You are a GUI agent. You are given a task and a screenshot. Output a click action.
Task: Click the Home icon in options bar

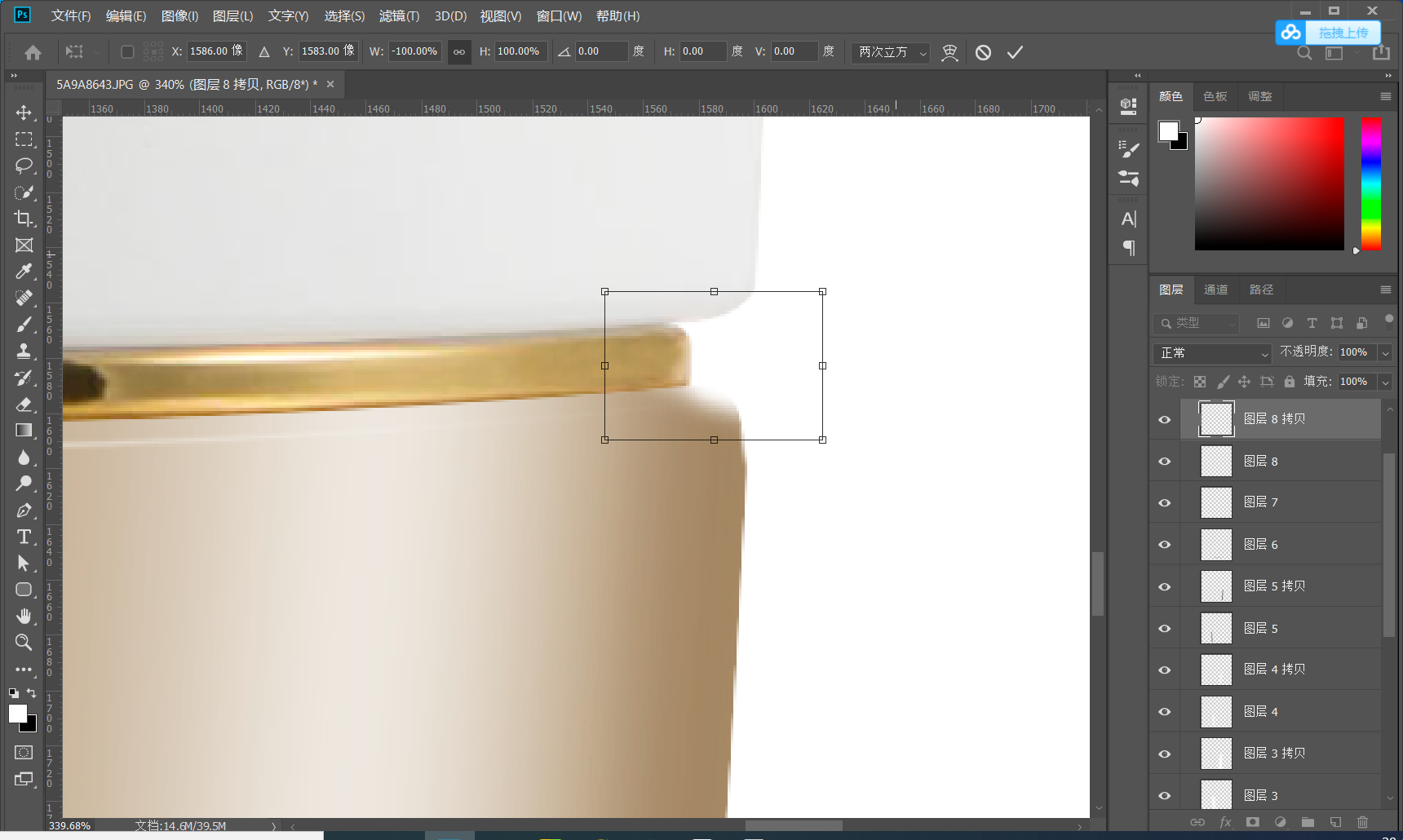33,52
